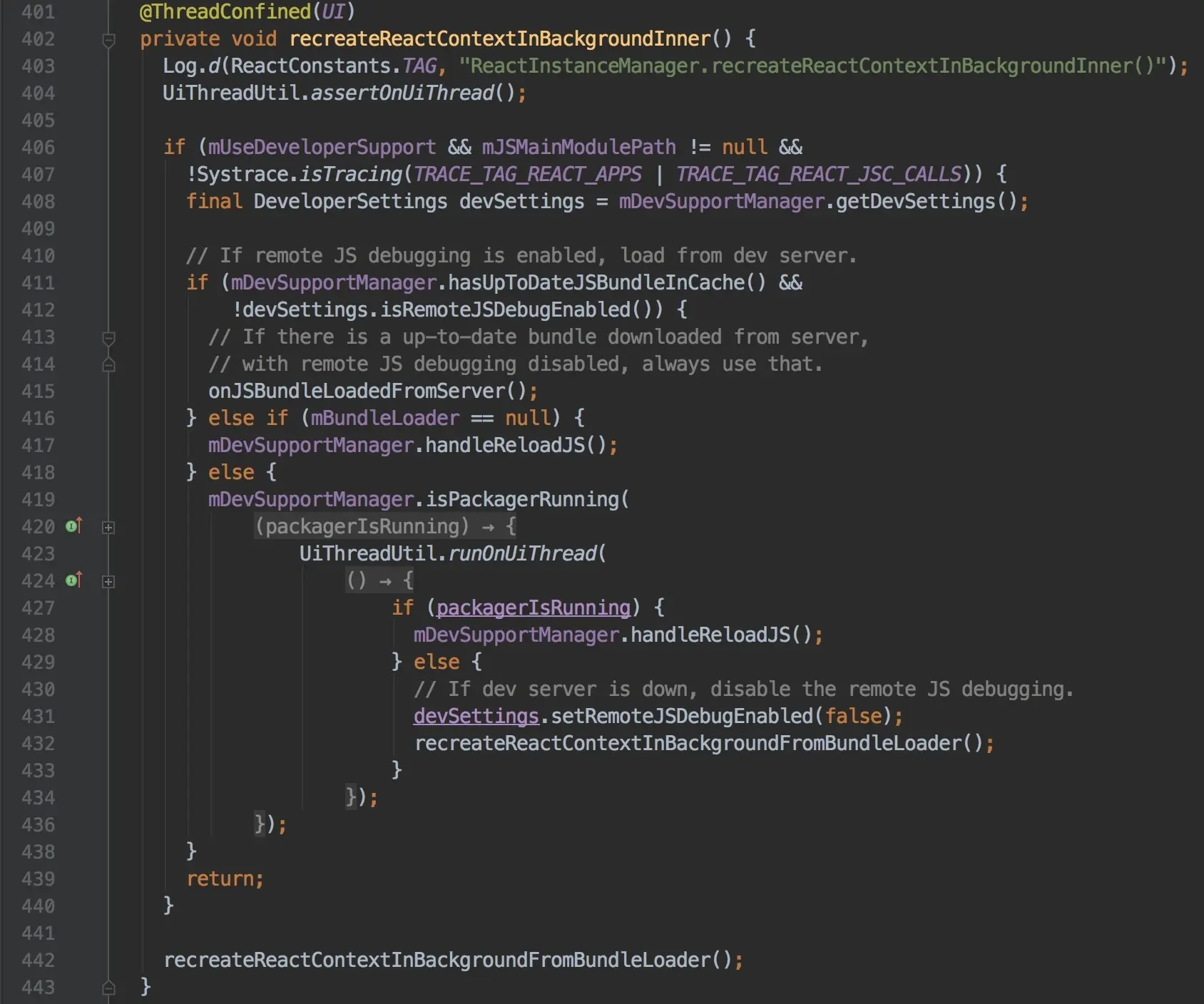Image resolution: width=1204 pixels, height=1004 pixels.
Task: Expand the collapsed lambda with the plus box at line 424
Action: click(108, 583)
